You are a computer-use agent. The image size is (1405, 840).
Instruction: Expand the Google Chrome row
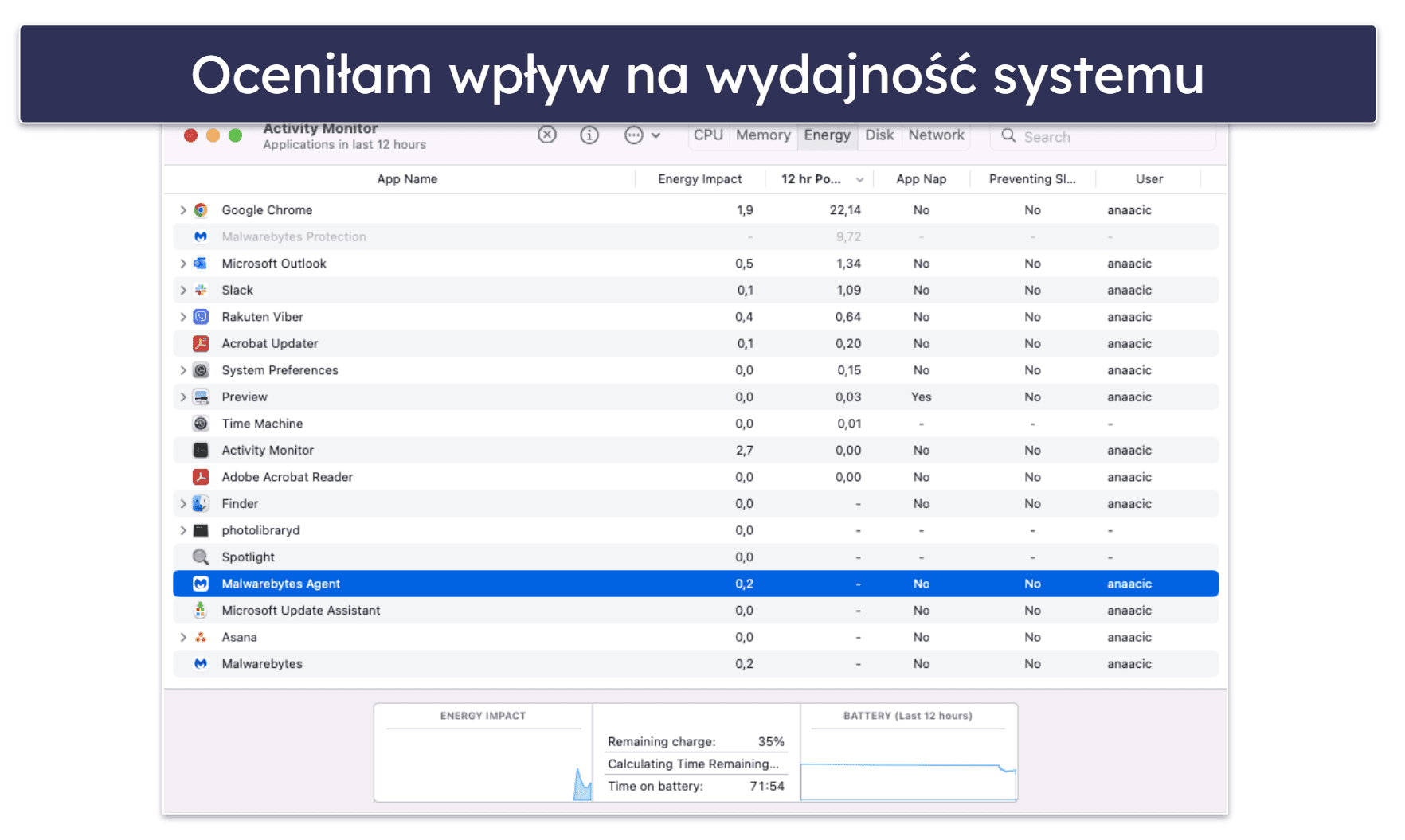click(x=183, y=210)
